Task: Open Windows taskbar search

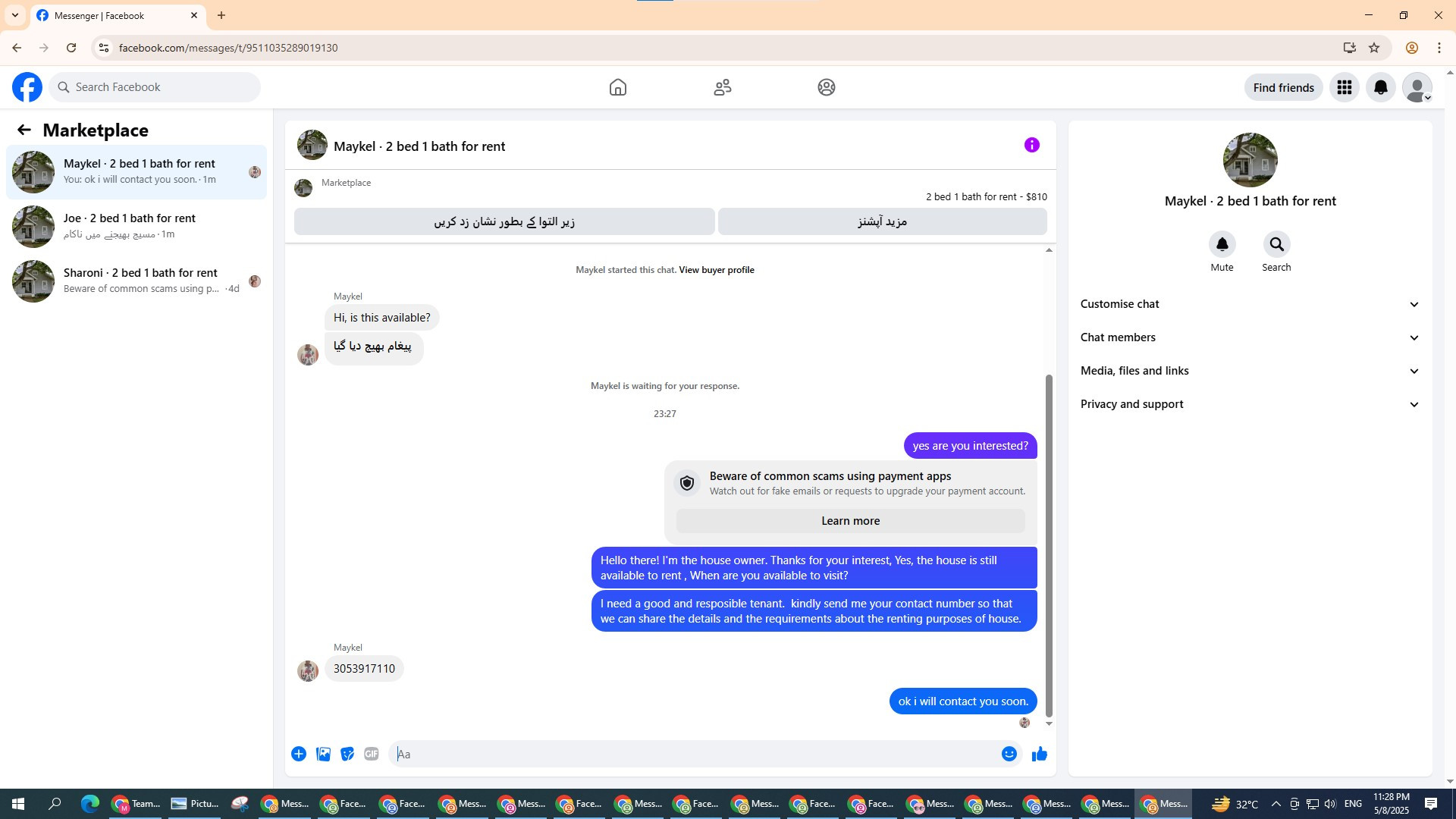Action: click(55, 804)
